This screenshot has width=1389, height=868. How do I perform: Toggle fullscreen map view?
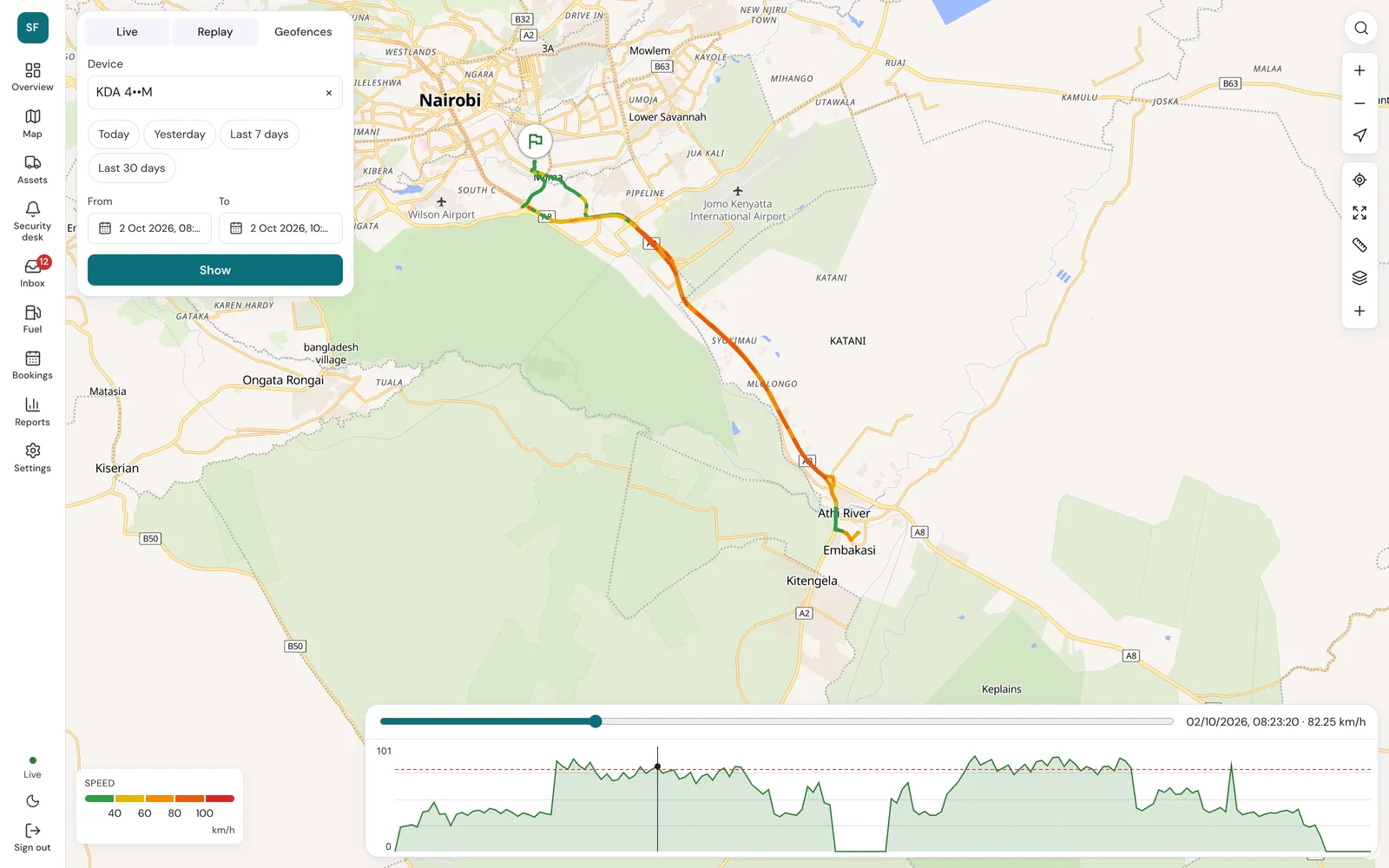[x=1359, y=213]
